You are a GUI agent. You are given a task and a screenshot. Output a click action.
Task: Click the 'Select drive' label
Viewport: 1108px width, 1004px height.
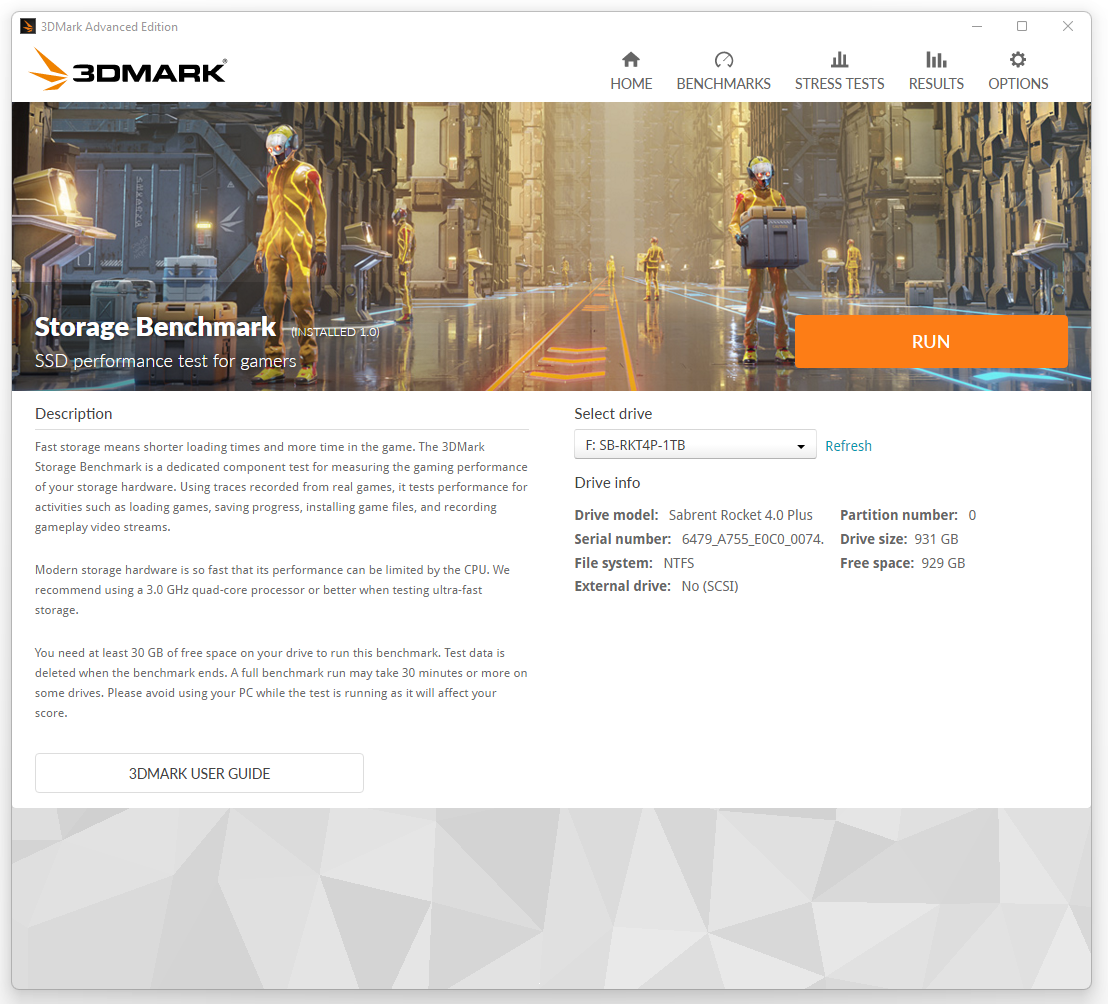coord(613,414)
